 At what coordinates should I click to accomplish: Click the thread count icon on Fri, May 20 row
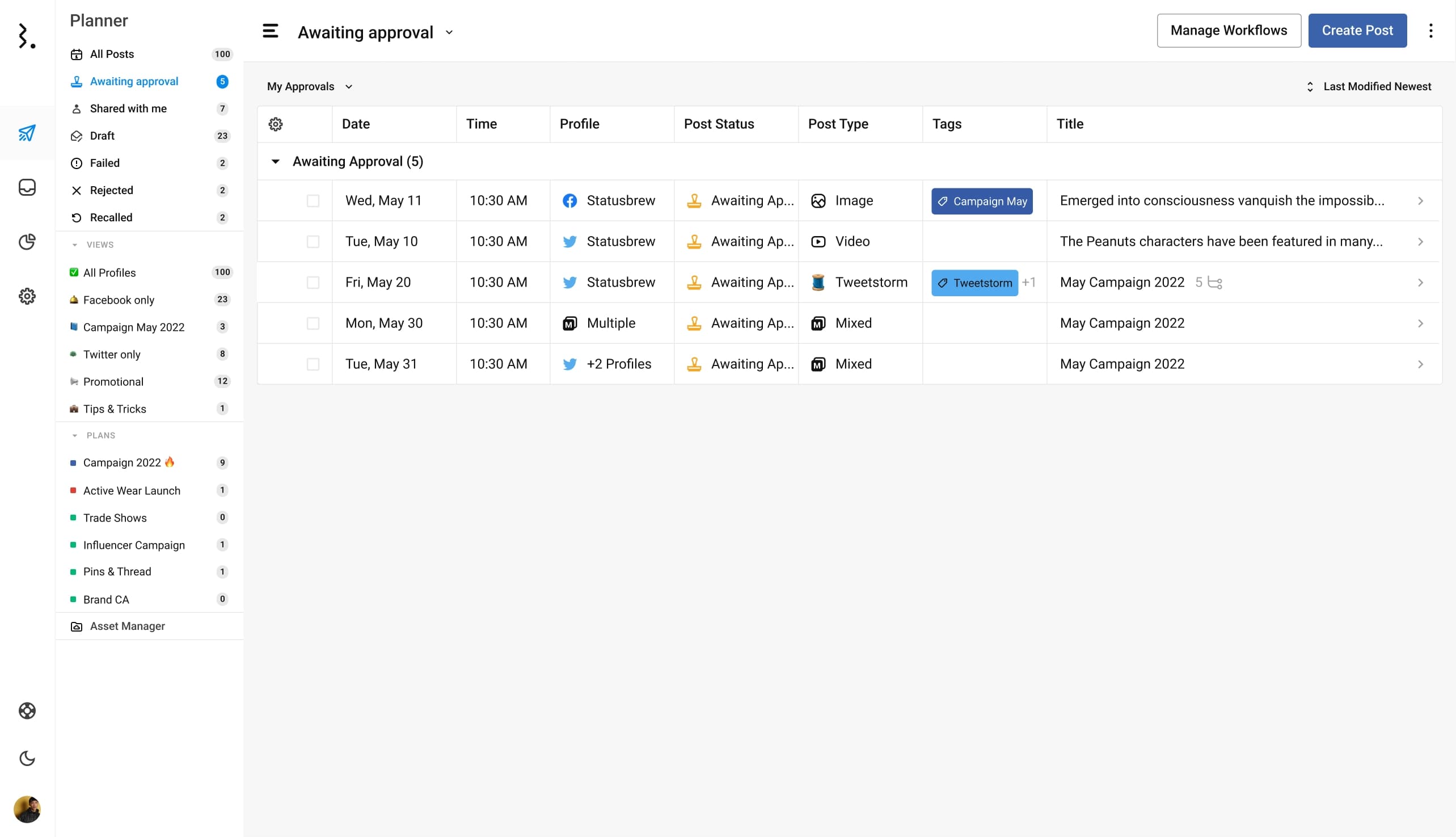coord(1215,283)
